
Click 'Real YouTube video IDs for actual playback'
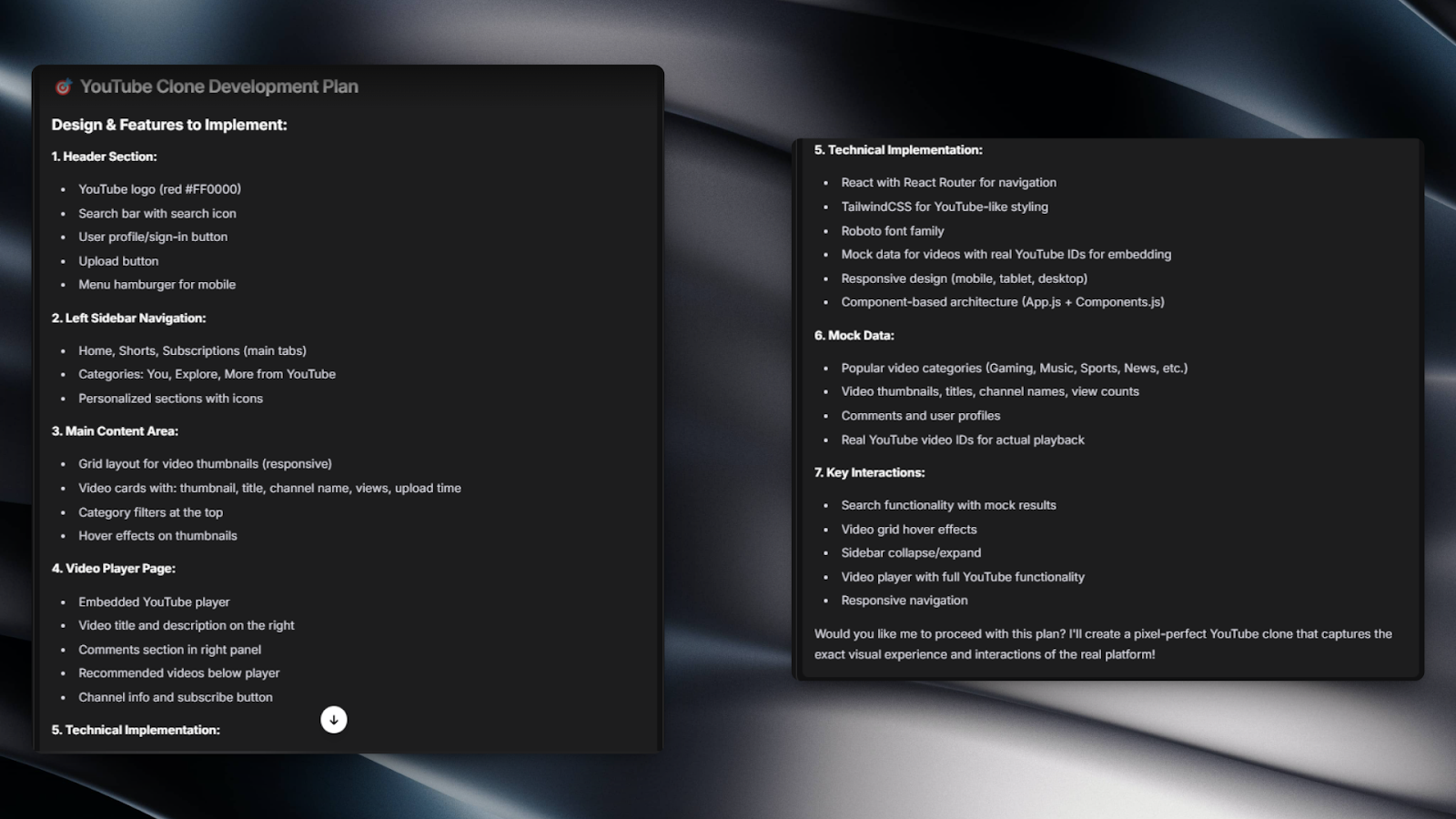tap(963, 440)
